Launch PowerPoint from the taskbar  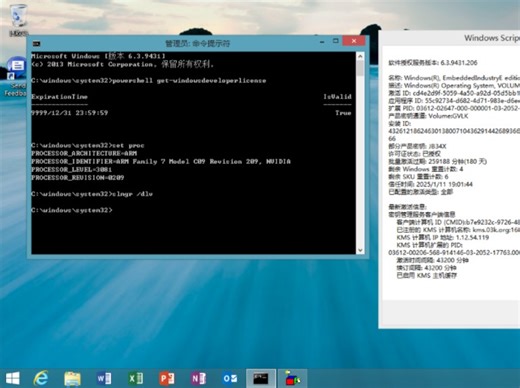[x=167, y=379]
